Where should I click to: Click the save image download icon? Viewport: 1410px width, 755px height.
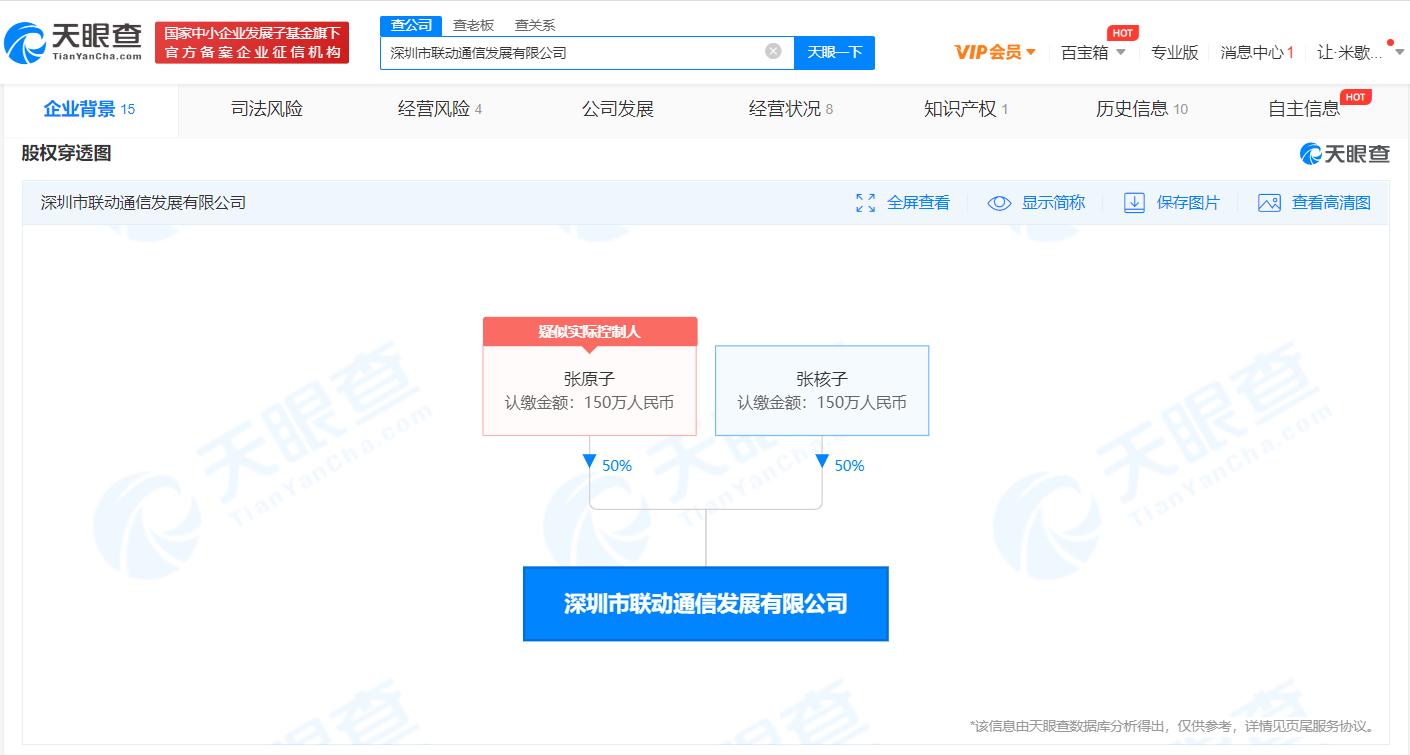click(x=1134, y=203)
